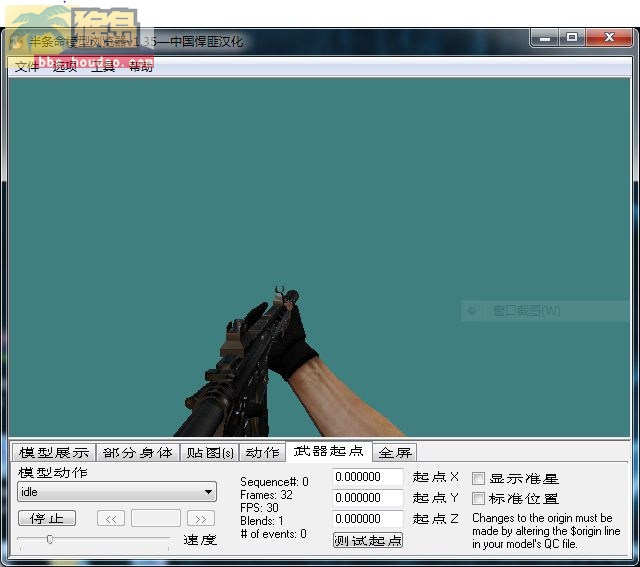
Task: Maximize the model viewer window
Action: point(572,38)
